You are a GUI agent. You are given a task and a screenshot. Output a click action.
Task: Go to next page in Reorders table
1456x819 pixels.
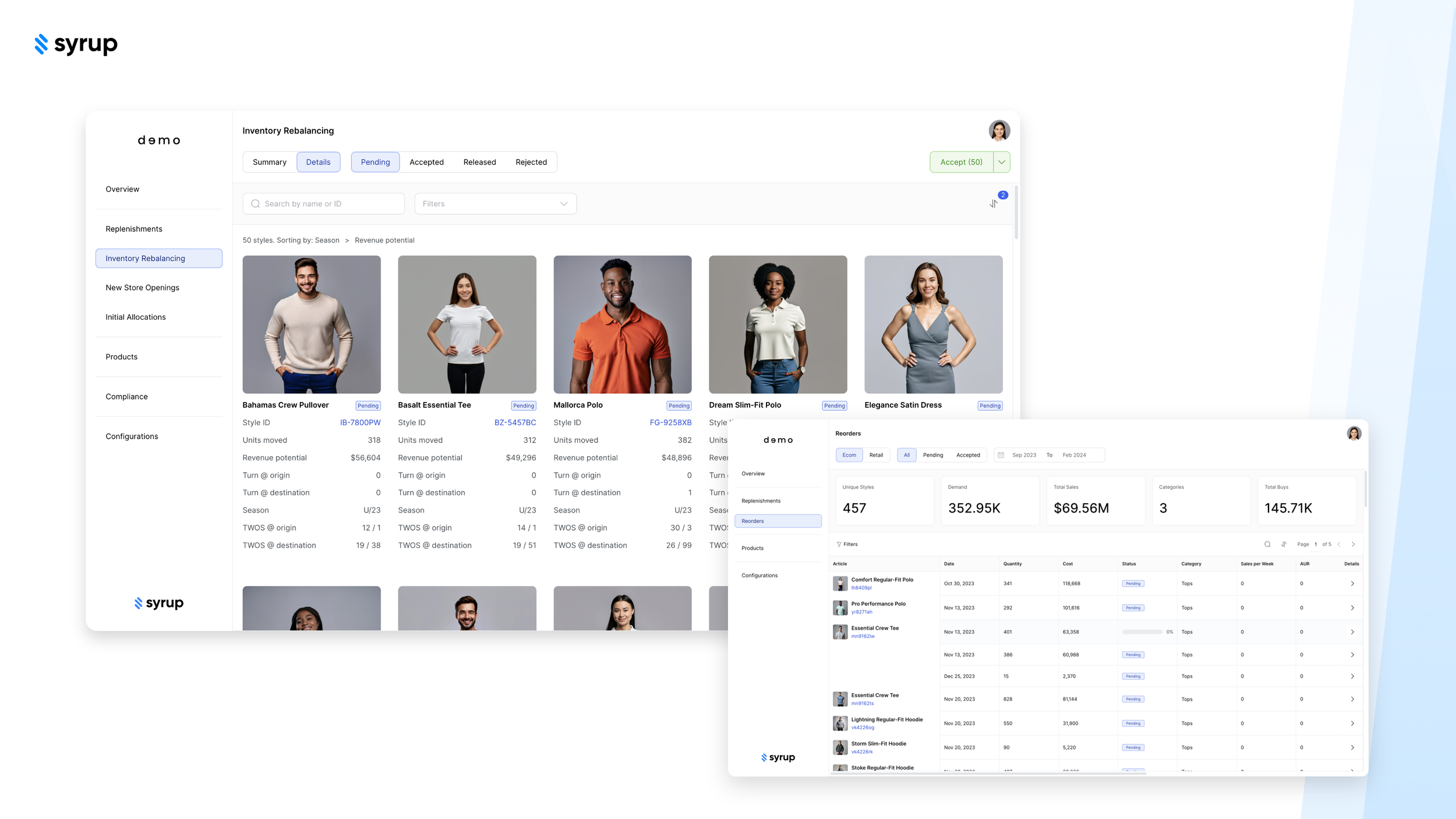1353,544
